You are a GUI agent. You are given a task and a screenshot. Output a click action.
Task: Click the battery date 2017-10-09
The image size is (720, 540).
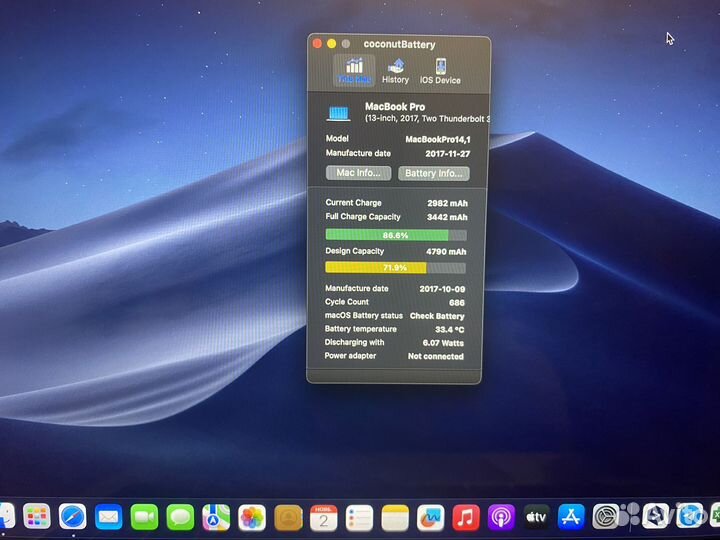point(442,289)
